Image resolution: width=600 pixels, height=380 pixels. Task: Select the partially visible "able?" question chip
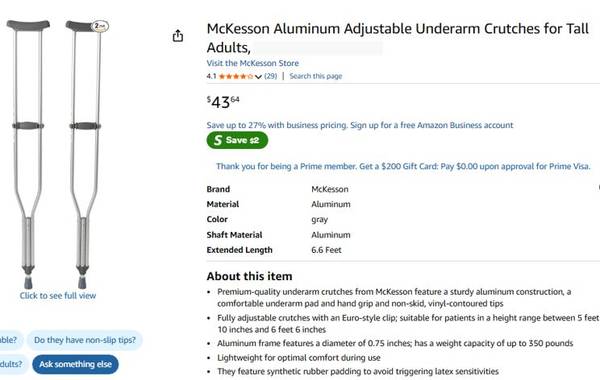click(x=9, y=340)
